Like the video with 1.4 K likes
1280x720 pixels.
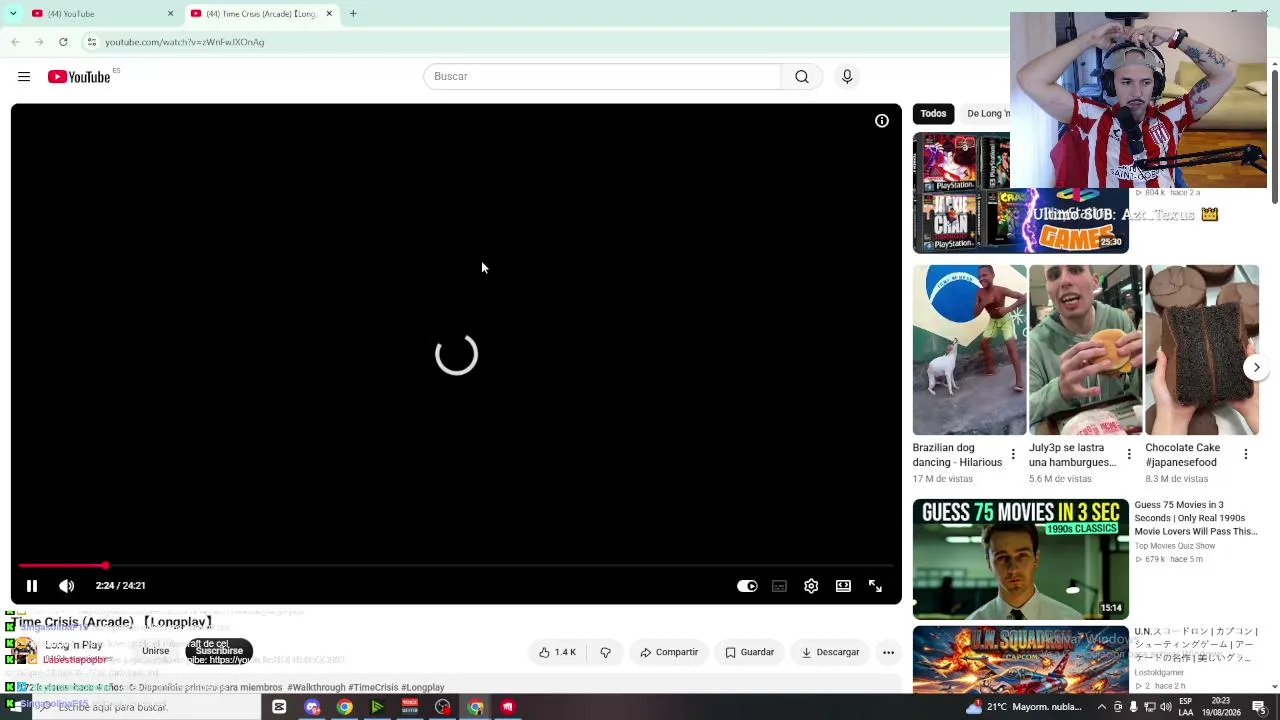(557, 652)
